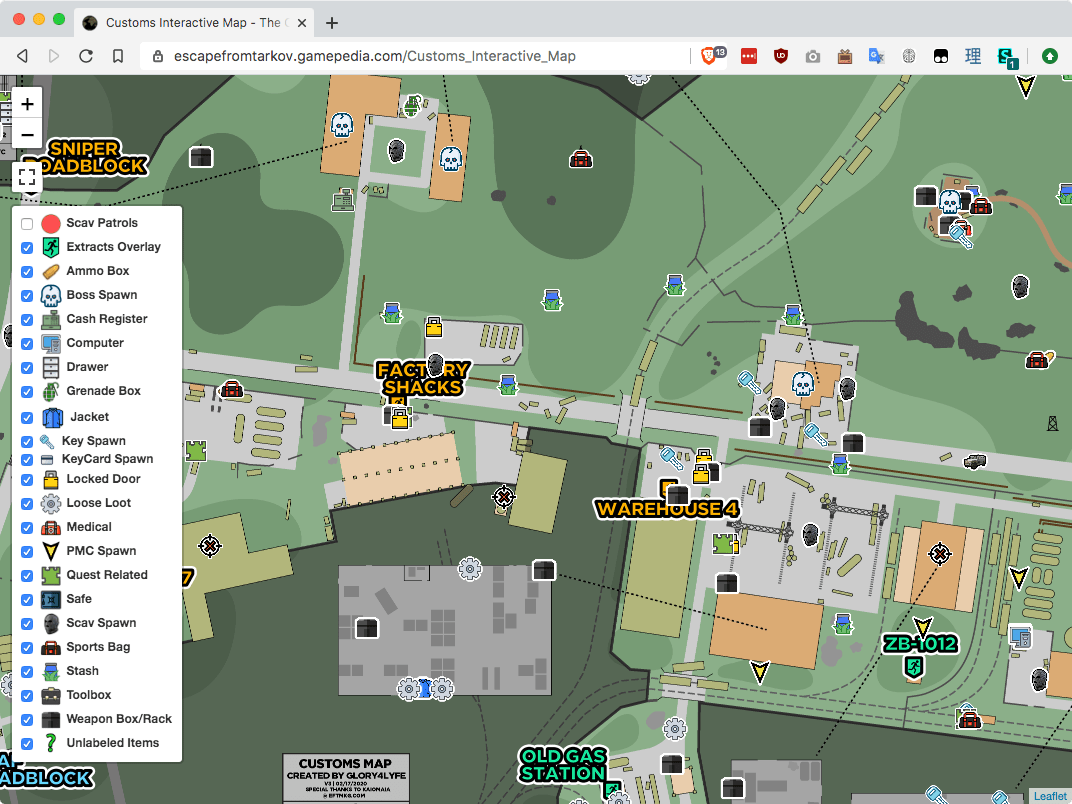Click inside the browser address bar
The image size is (1072, 804).
pos(400,57)
